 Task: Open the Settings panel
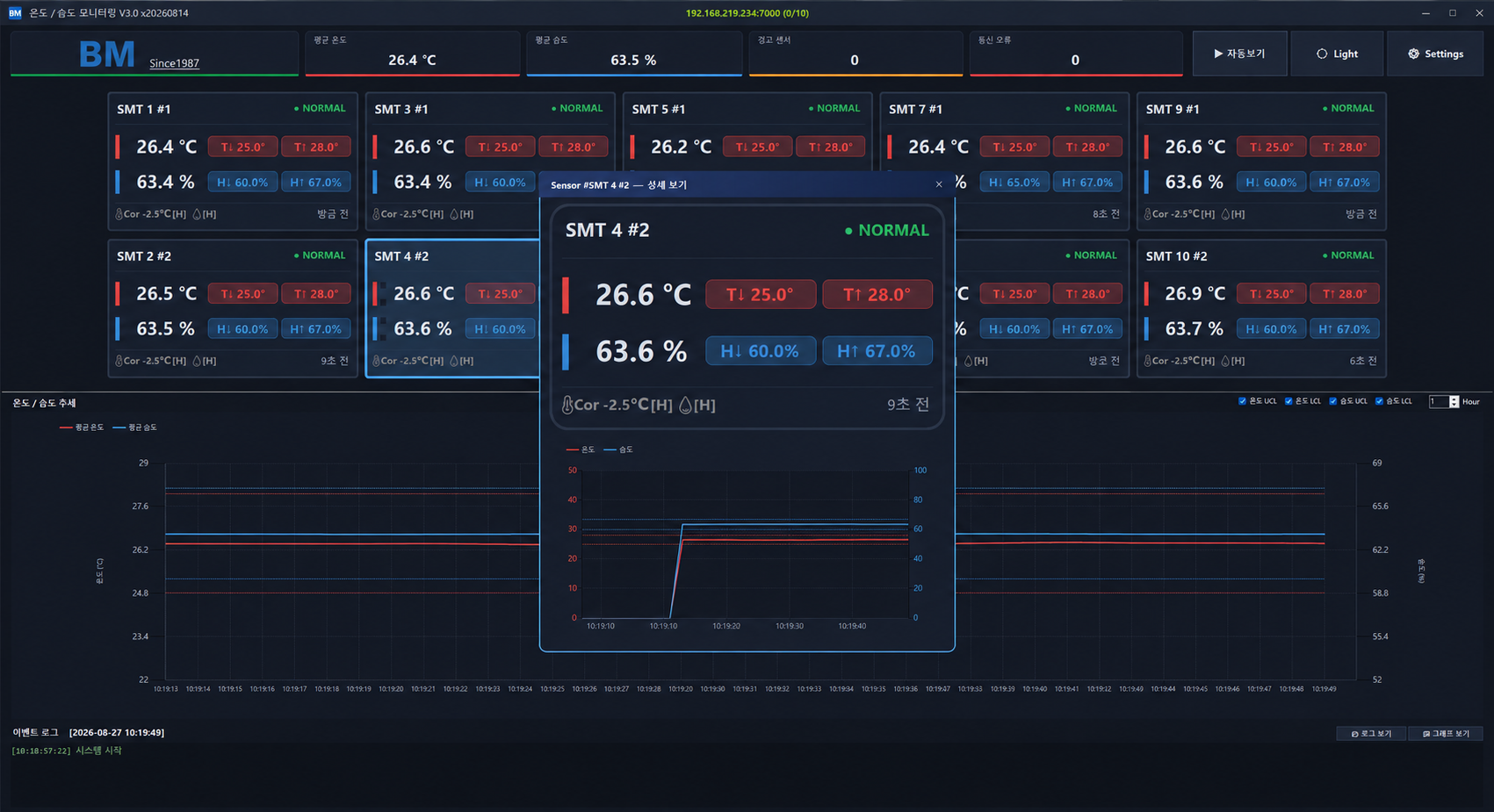tap(1436, 54)
